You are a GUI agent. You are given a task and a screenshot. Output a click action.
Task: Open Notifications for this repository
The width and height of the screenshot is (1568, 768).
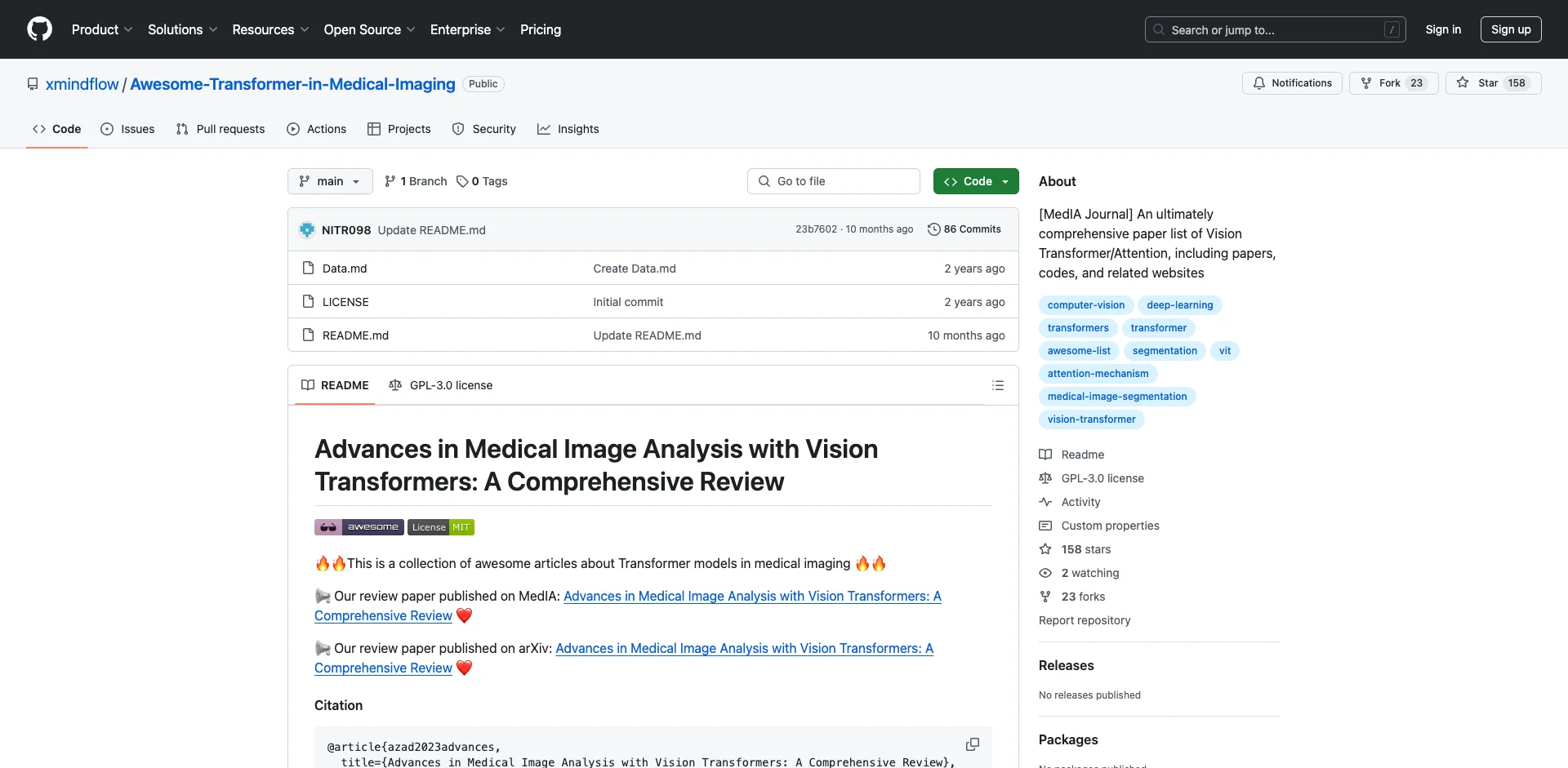1292,83
